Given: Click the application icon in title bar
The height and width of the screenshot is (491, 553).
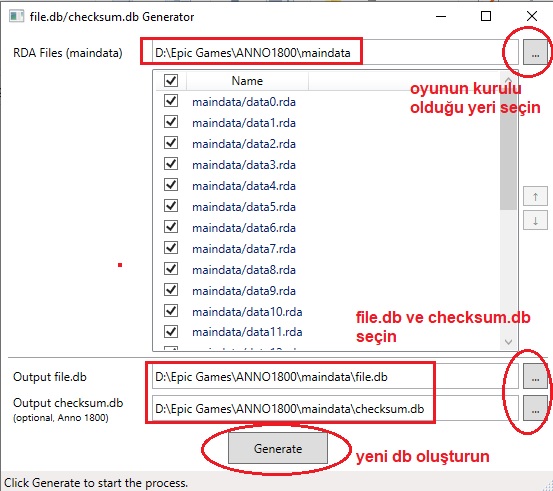Looking at the screenshot, I should click(17, 16).
